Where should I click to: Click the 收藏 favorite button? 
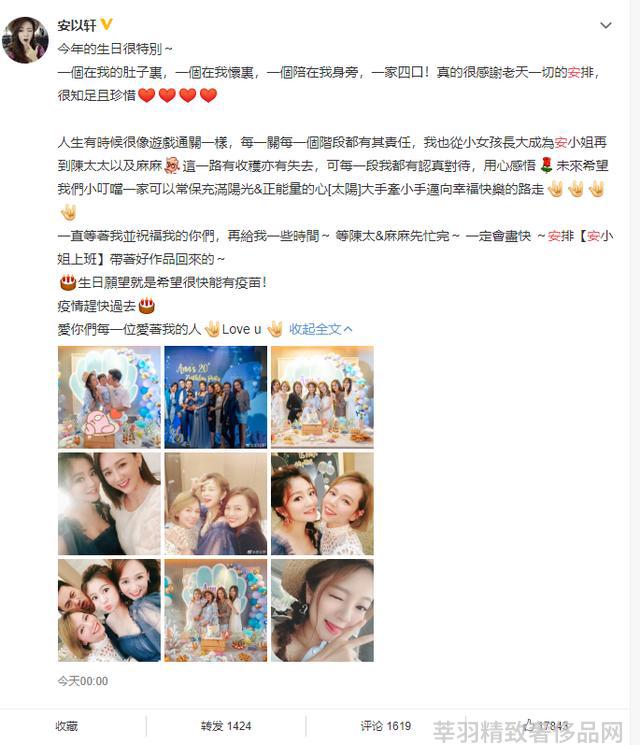click(67, 726)
